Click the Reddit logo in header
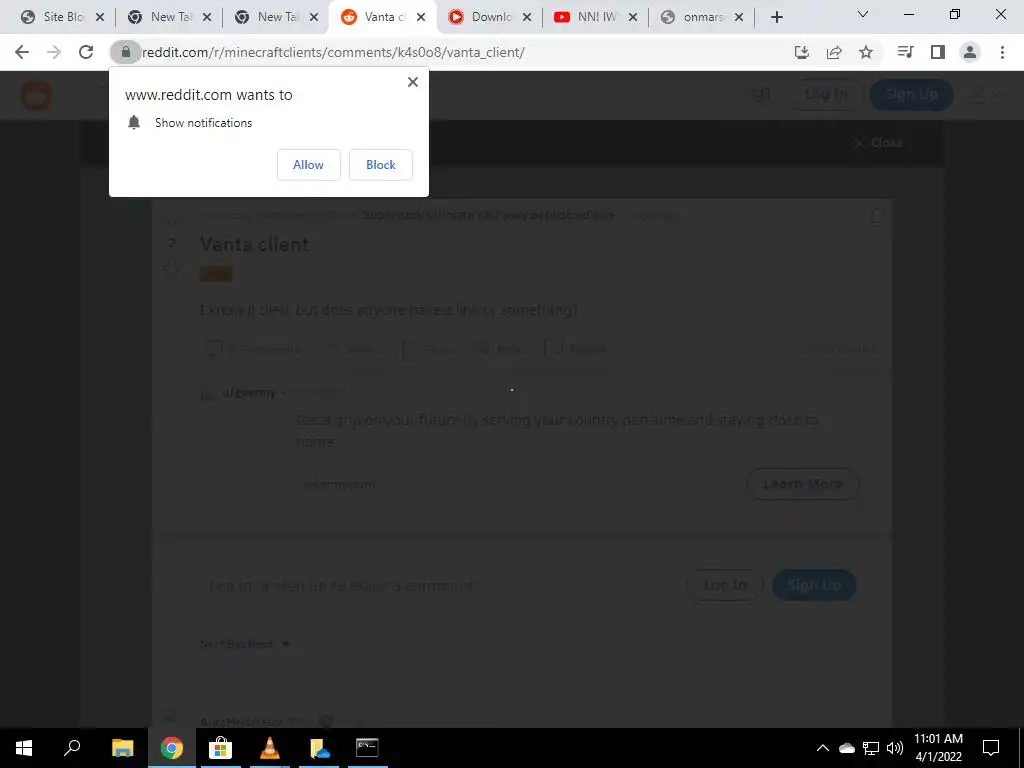1024x768 pixels. click(36, 95)
